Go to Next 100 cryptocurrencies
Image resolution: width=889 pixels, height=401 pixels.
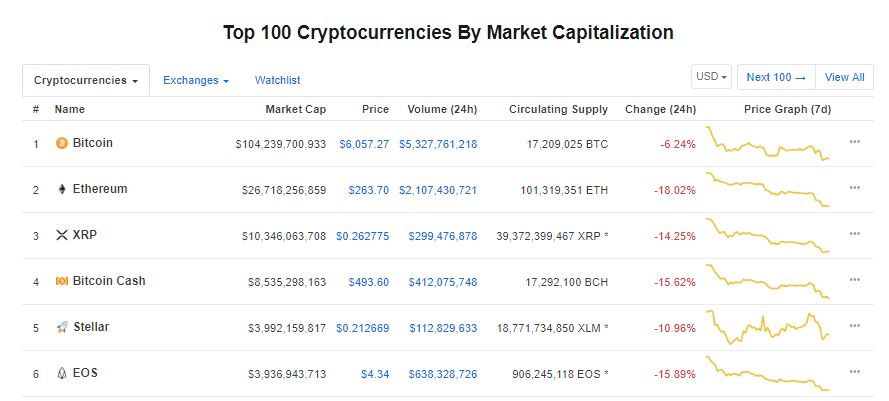[x=776, y=77]
